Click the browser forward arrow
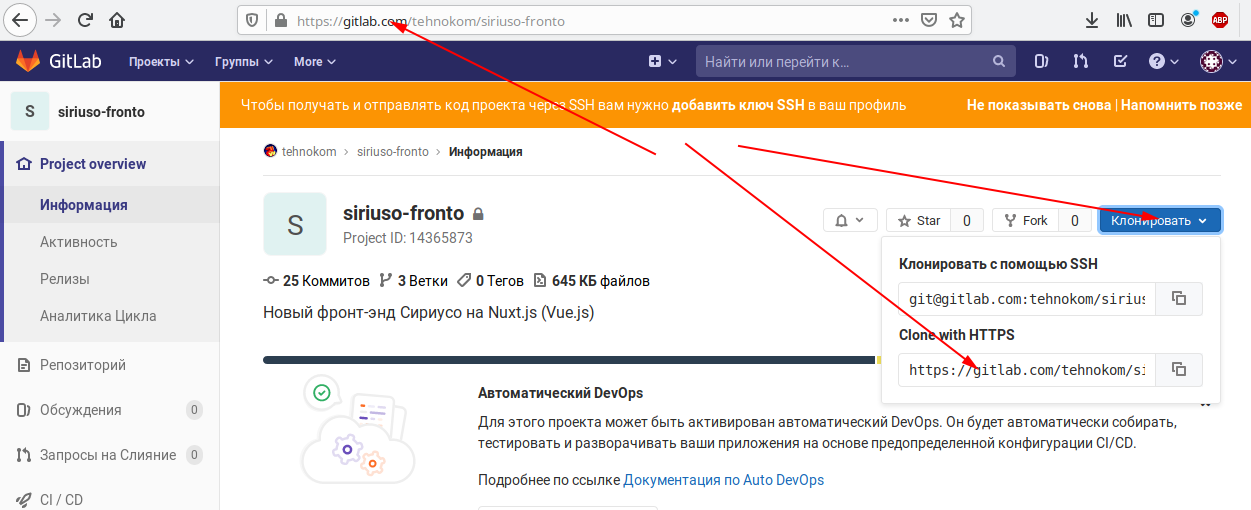 pos(53,19)
